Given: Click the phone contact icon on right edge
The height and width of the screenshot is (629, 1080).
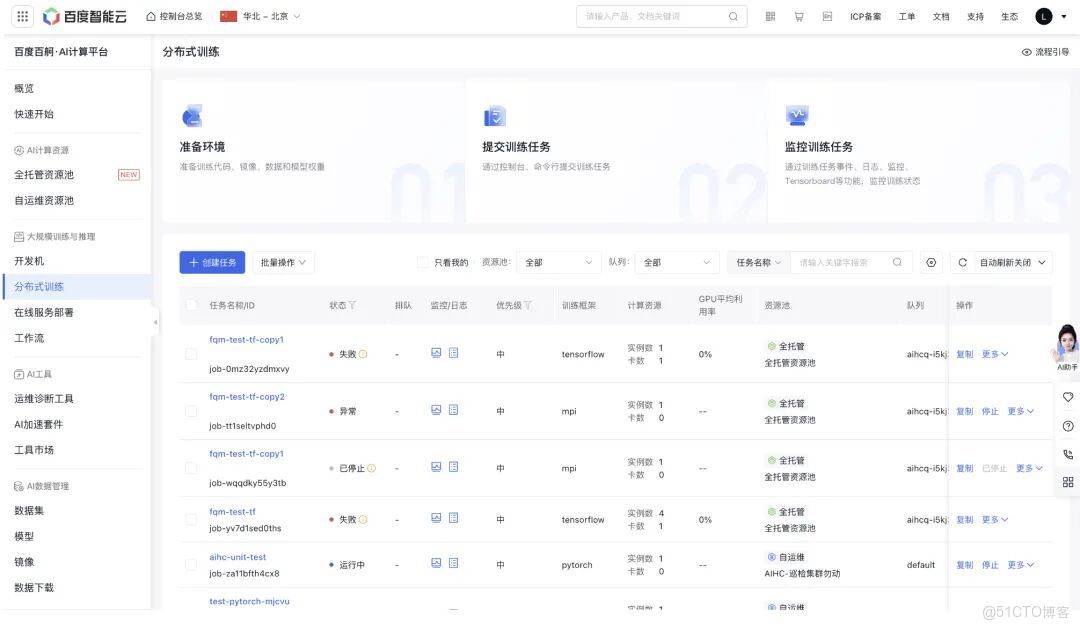Looking at the screenshot, I should 1068,454.
